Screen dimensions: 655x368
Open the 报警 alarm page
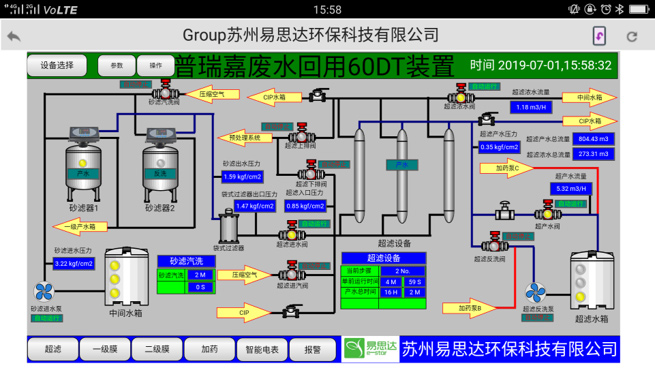click(x=312, y=349)
